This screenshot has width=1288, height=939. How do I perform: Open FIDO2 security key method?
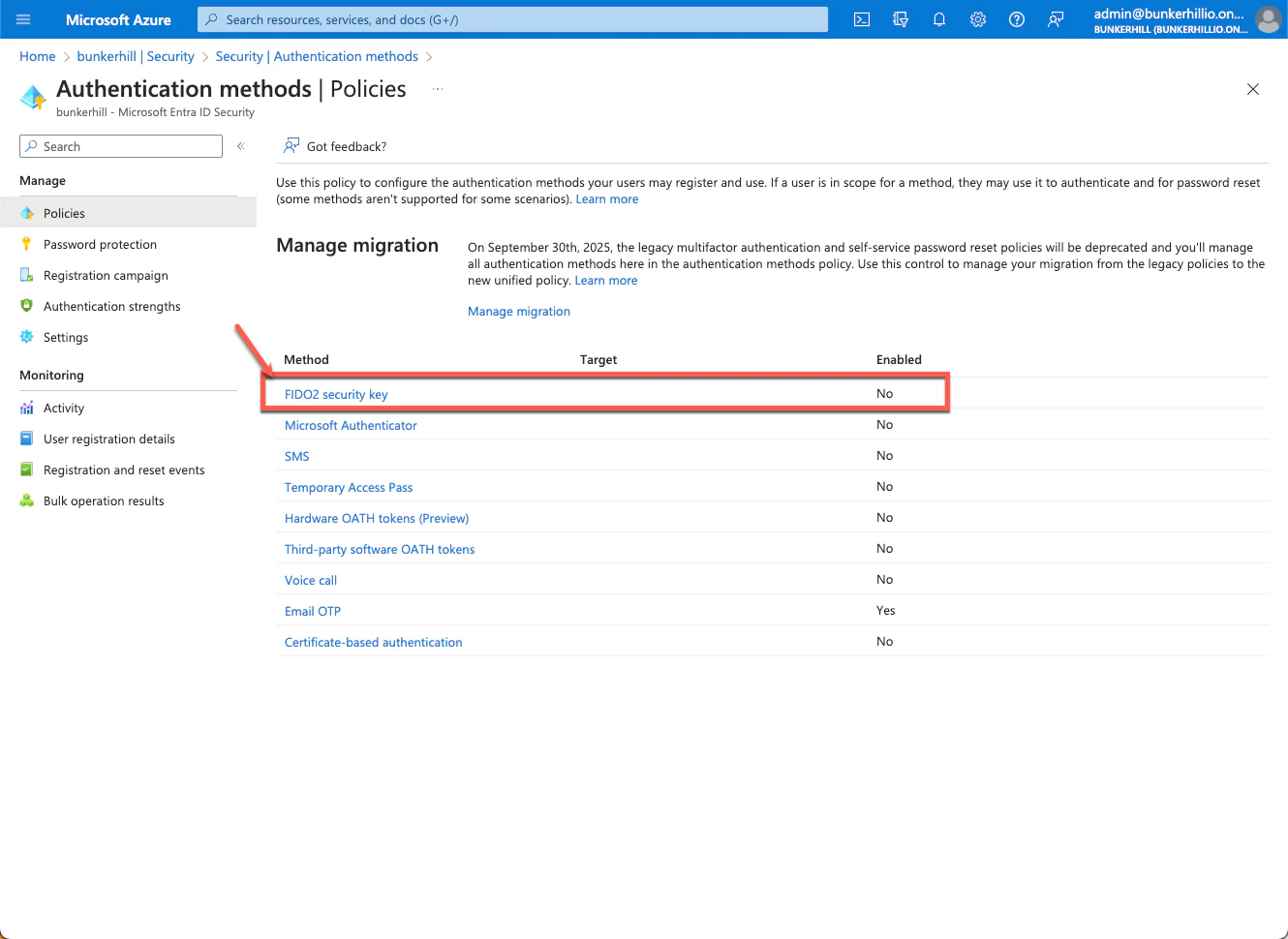(336, 394)
